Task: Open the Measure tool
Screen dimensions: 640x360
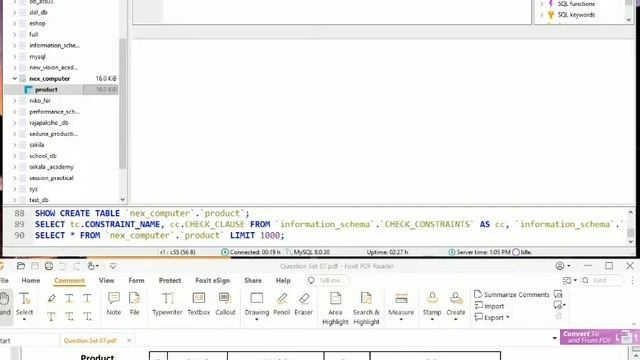Action: (401, 306)
